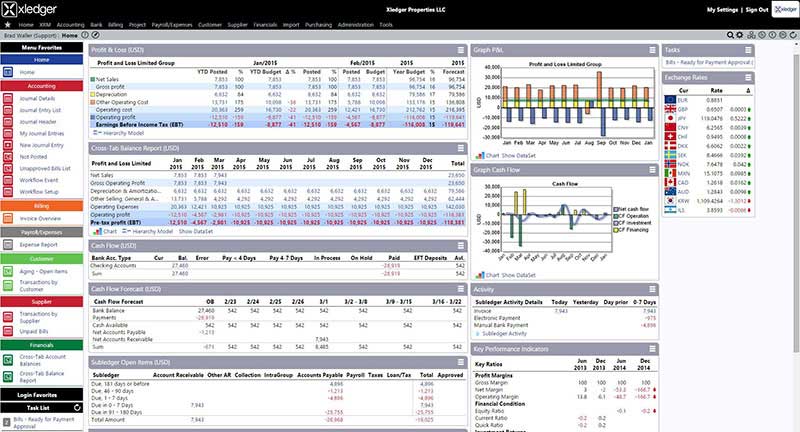Click the Operating Margin row in Key Ratios
The width and height of the screenshot is (800, 432).
565,396
